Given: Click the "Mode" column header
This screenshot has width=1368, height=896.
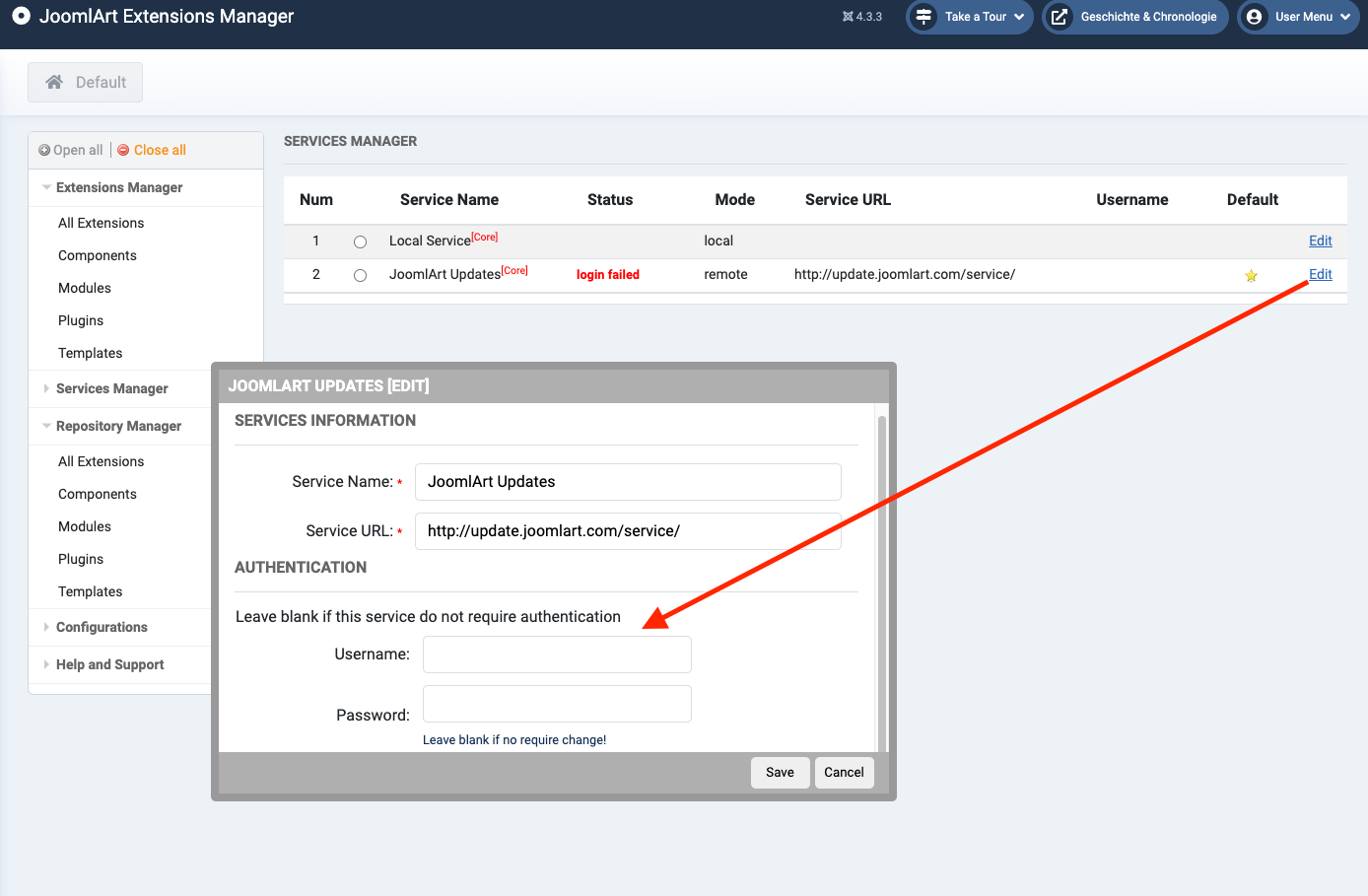Looking at the screenshot, I should pyautogui.click(x=735, y=199).
